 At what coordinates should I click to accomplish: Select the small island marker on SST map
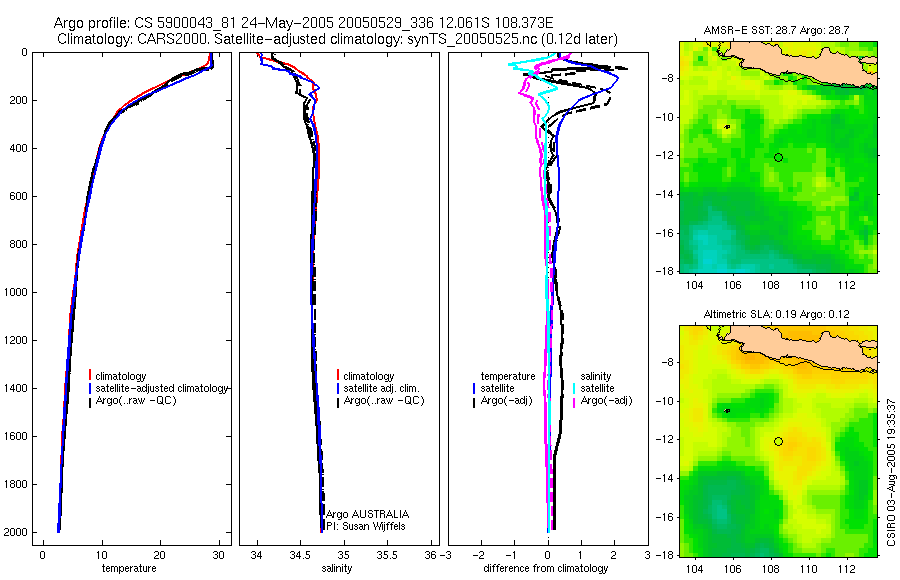727,127
